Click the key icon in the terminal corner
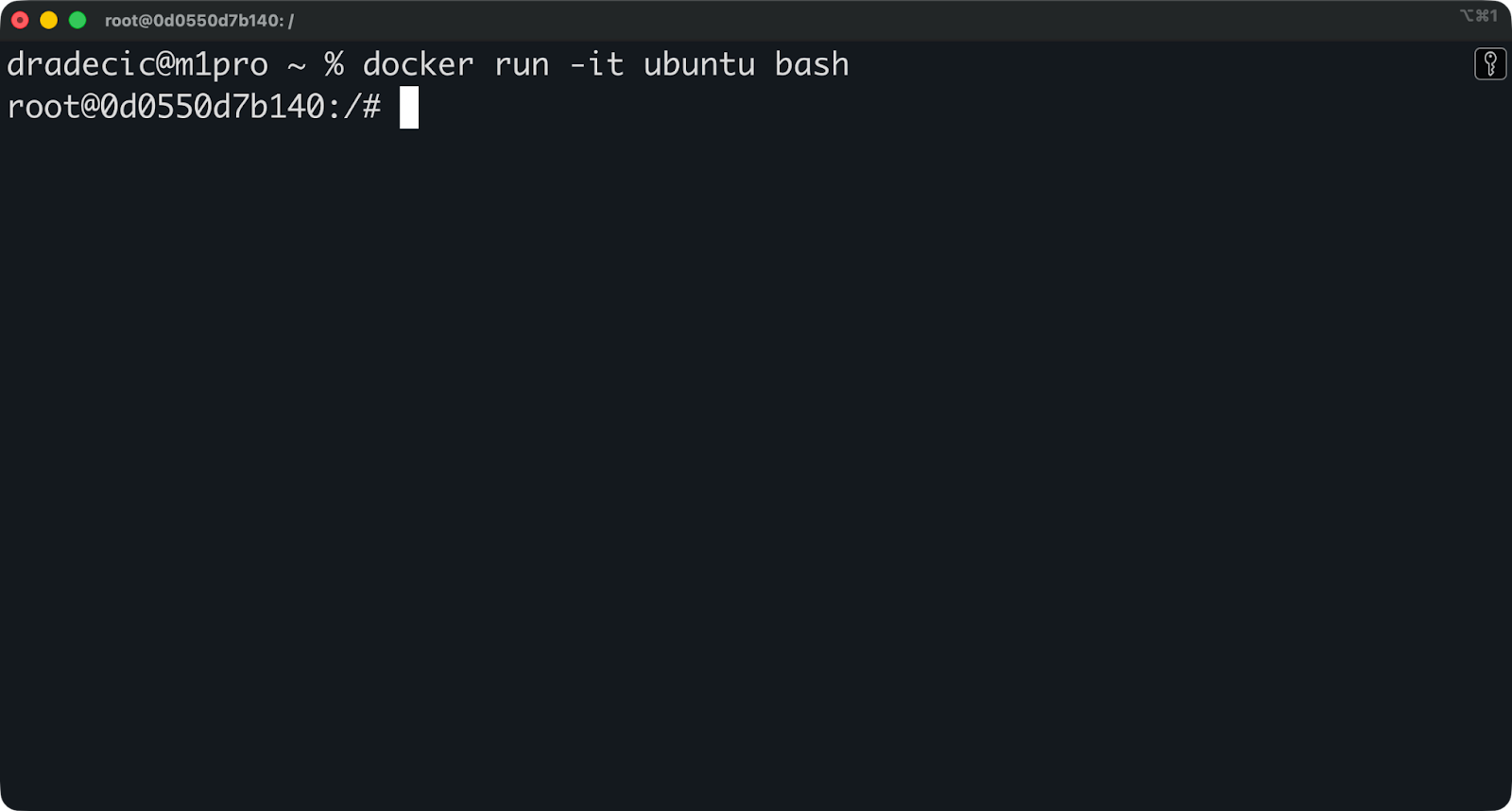 pyautogui.click(x=1490, y=64)
